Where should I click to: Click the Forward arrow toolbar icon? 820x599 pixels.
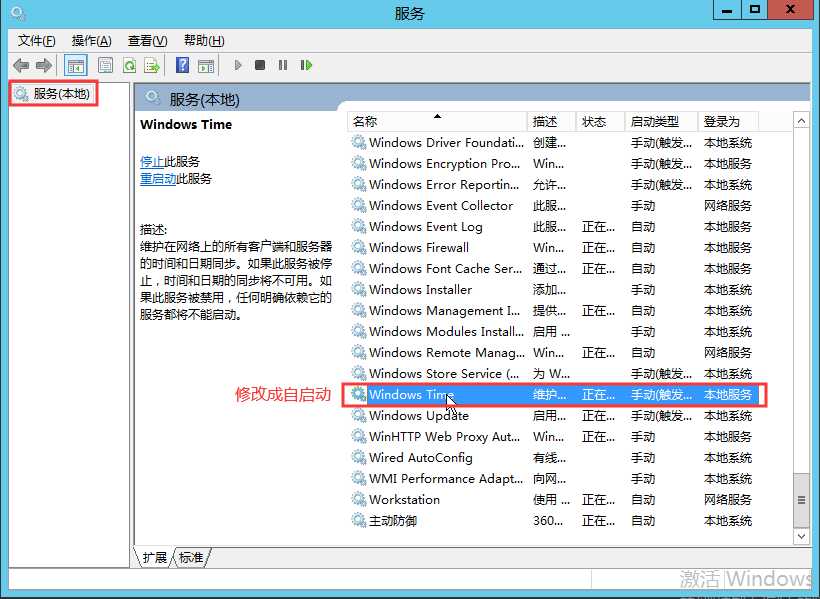coord(44,65)
